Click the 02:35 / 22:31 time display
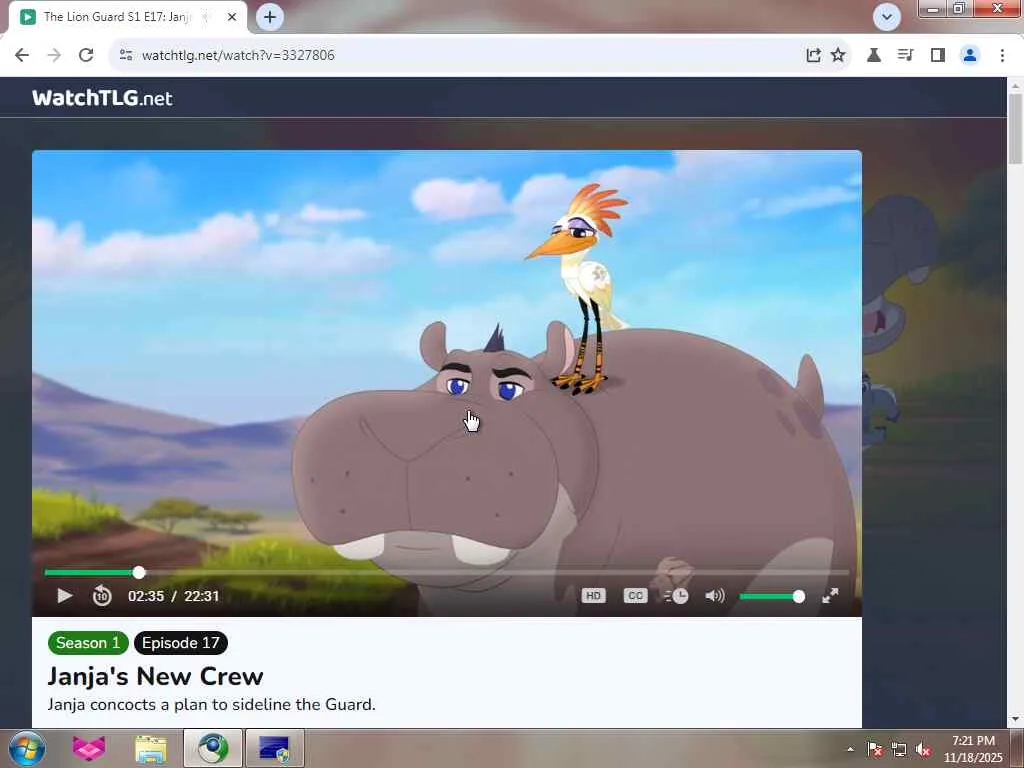The image size is (1024, 768). click(174, 596)
